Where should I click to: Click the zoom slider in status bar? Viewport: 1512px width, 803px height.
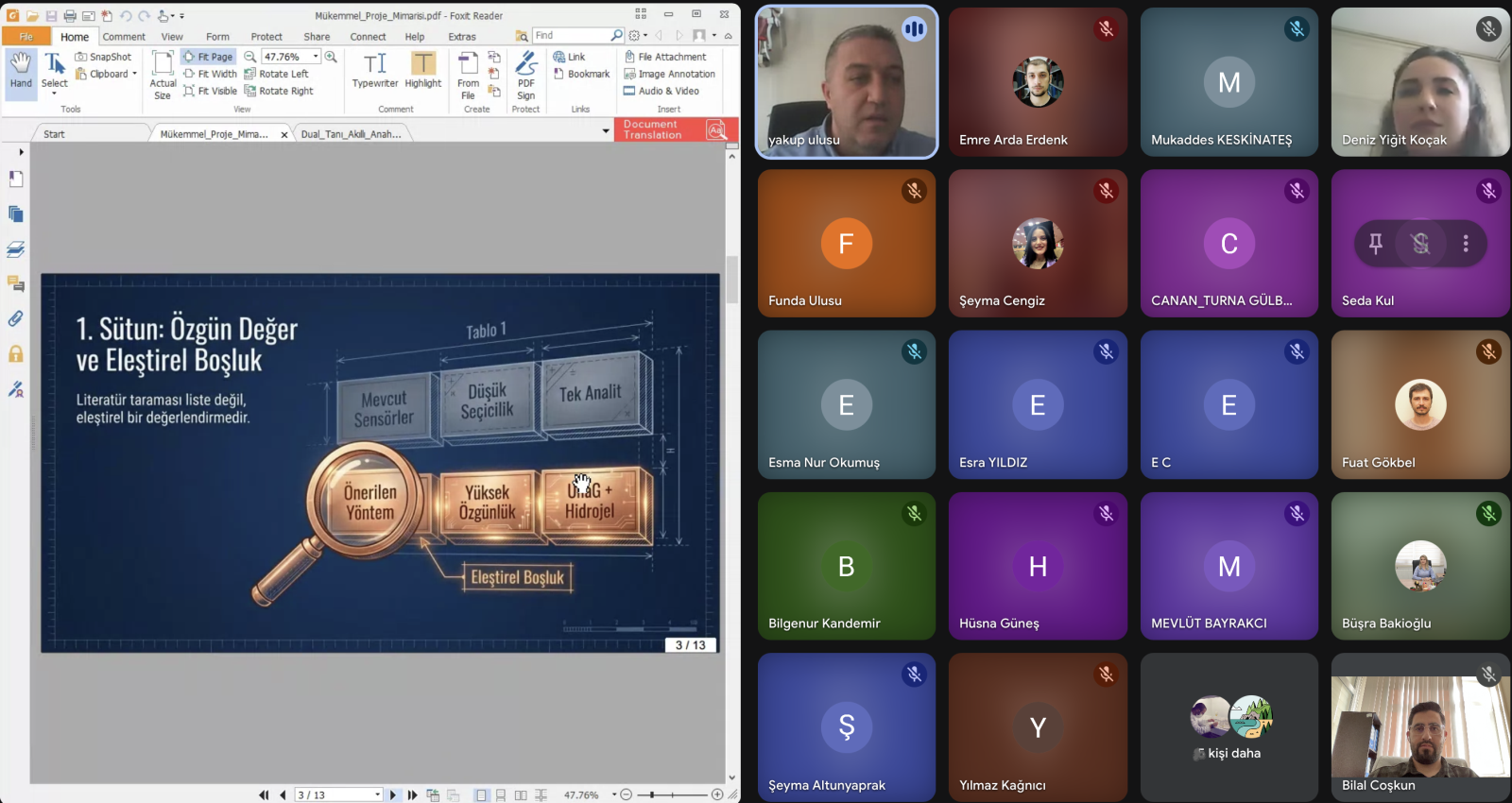tap(672, 795)
